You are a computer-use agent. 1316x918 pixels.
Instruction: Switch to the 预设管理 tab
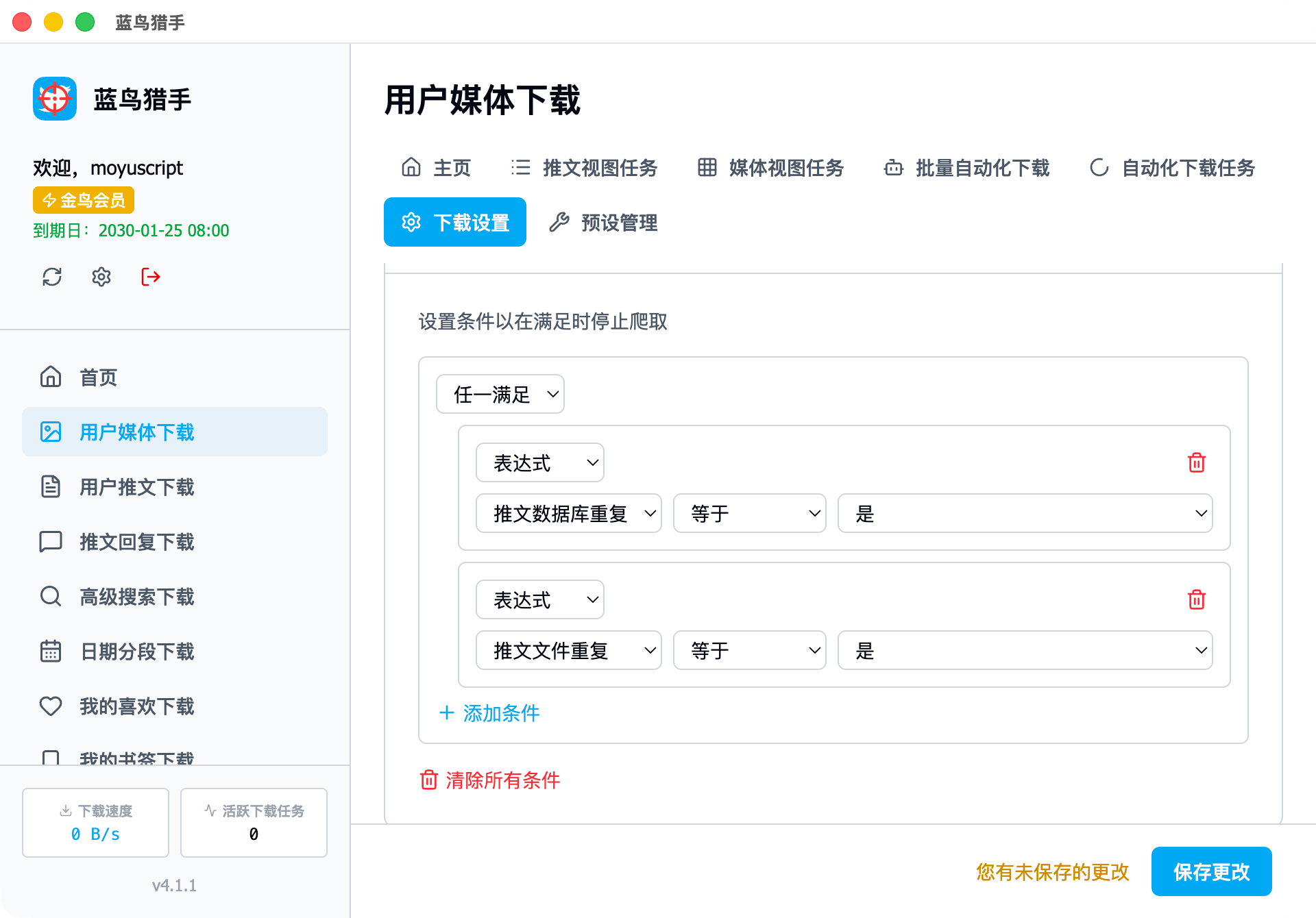point(604,223)
